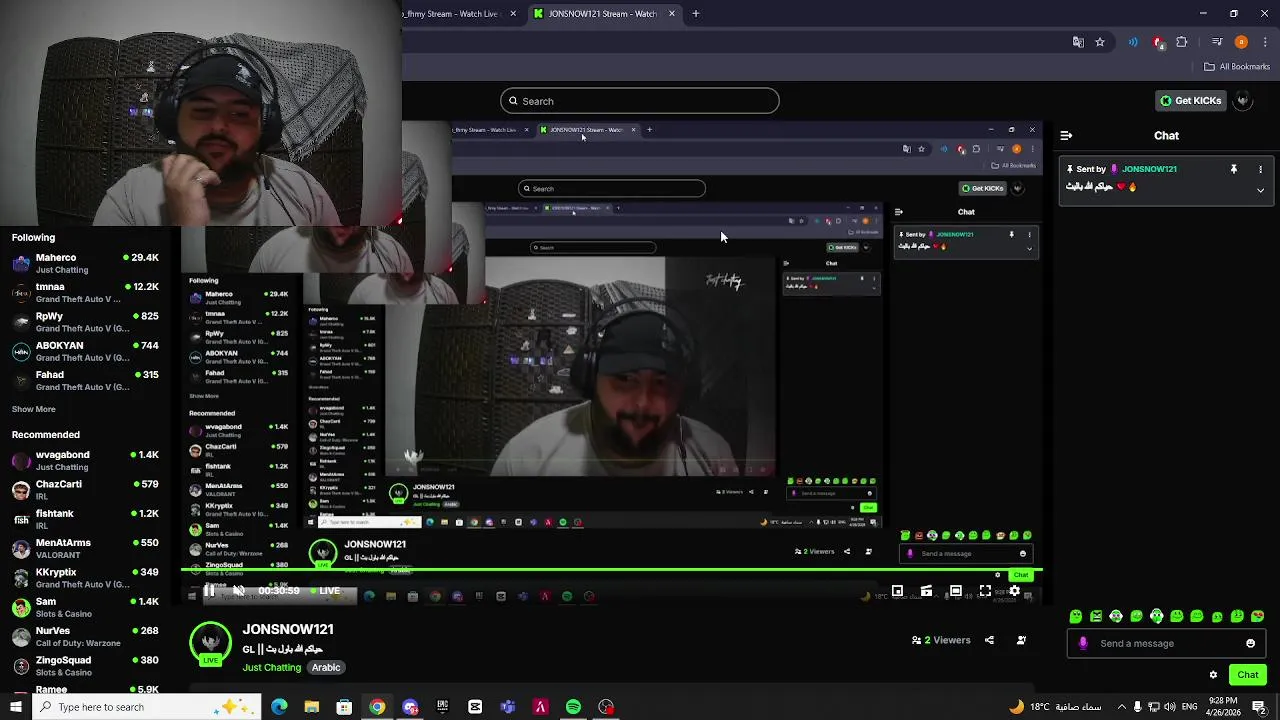Open All Bookmarks folder
Viewport: 1280px width, 720px height.
coord(1237,67)
